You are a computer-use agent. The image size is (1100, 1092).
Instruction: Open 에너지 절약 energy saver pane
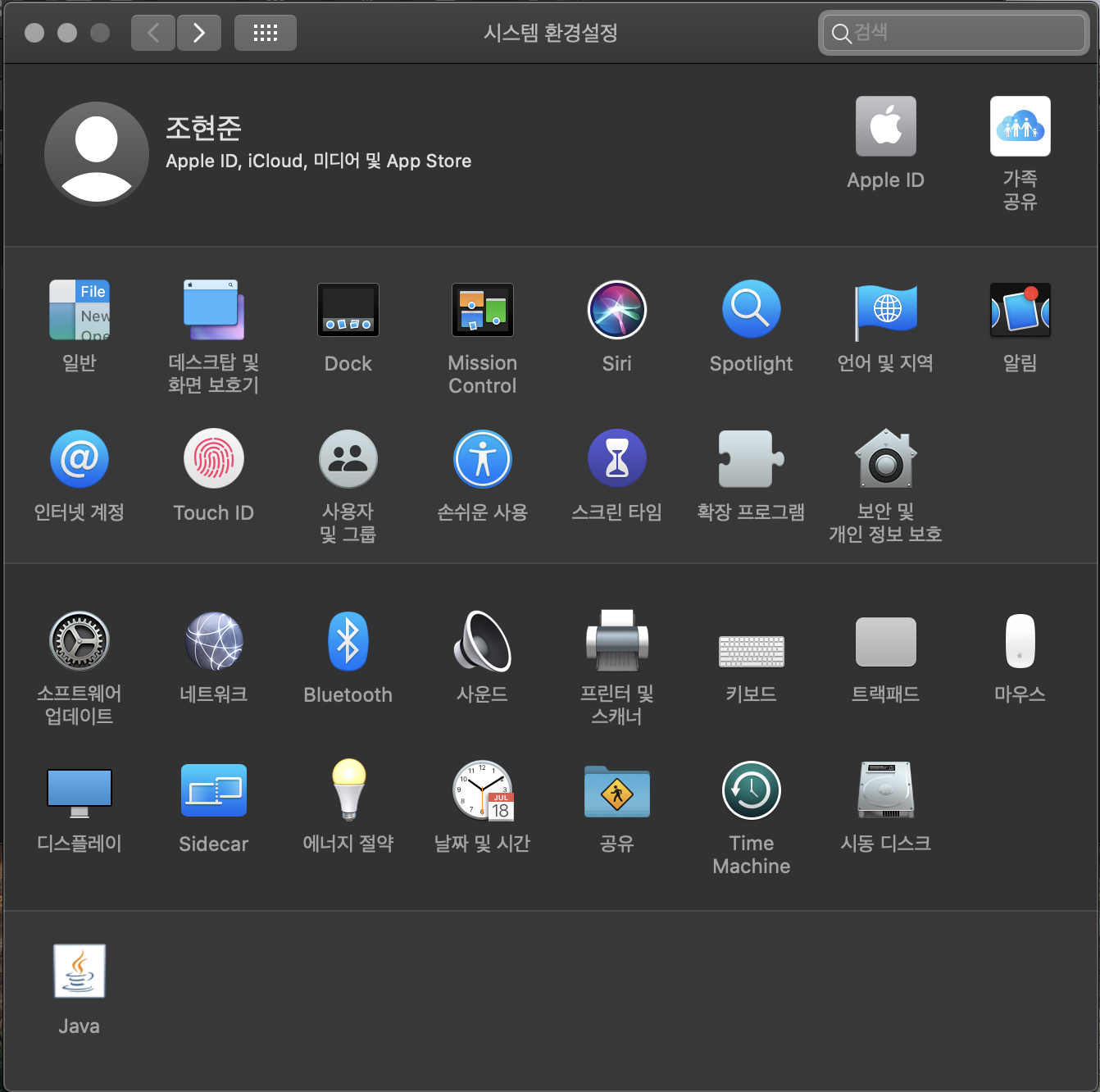(x=348, y=790)
